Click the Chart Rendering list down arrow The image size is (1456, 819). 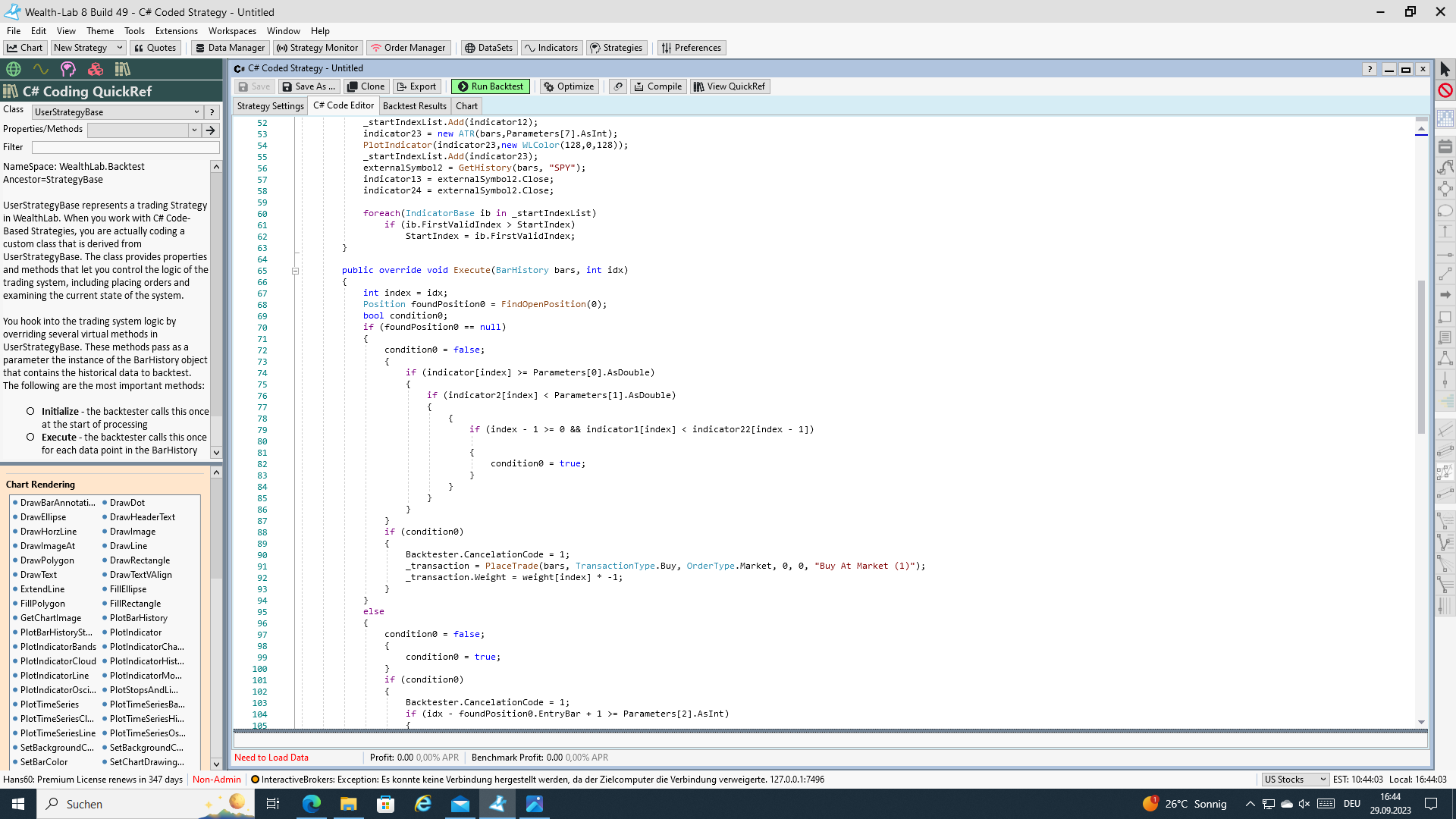(216, 764)
